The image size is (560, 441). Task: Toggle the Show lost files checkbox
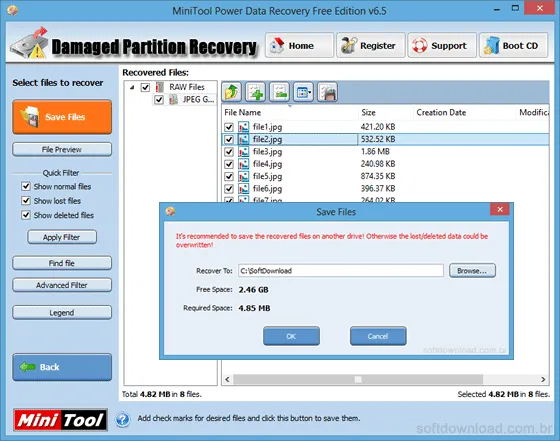click(x=26, y=200)
